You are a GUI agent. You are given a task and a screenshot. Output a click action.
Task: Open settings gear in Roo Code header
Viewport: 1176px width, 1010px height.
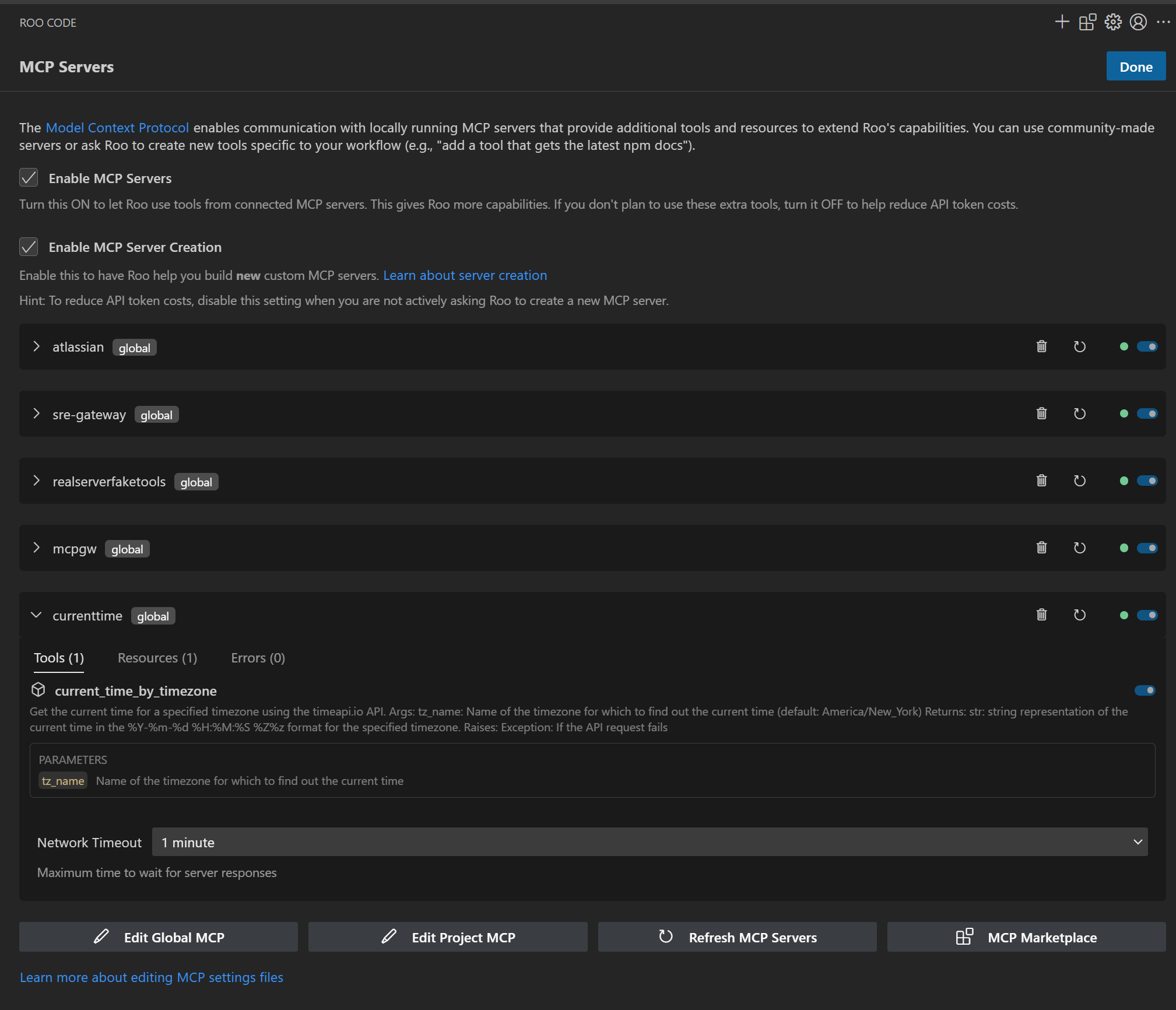pos(1112,22)
